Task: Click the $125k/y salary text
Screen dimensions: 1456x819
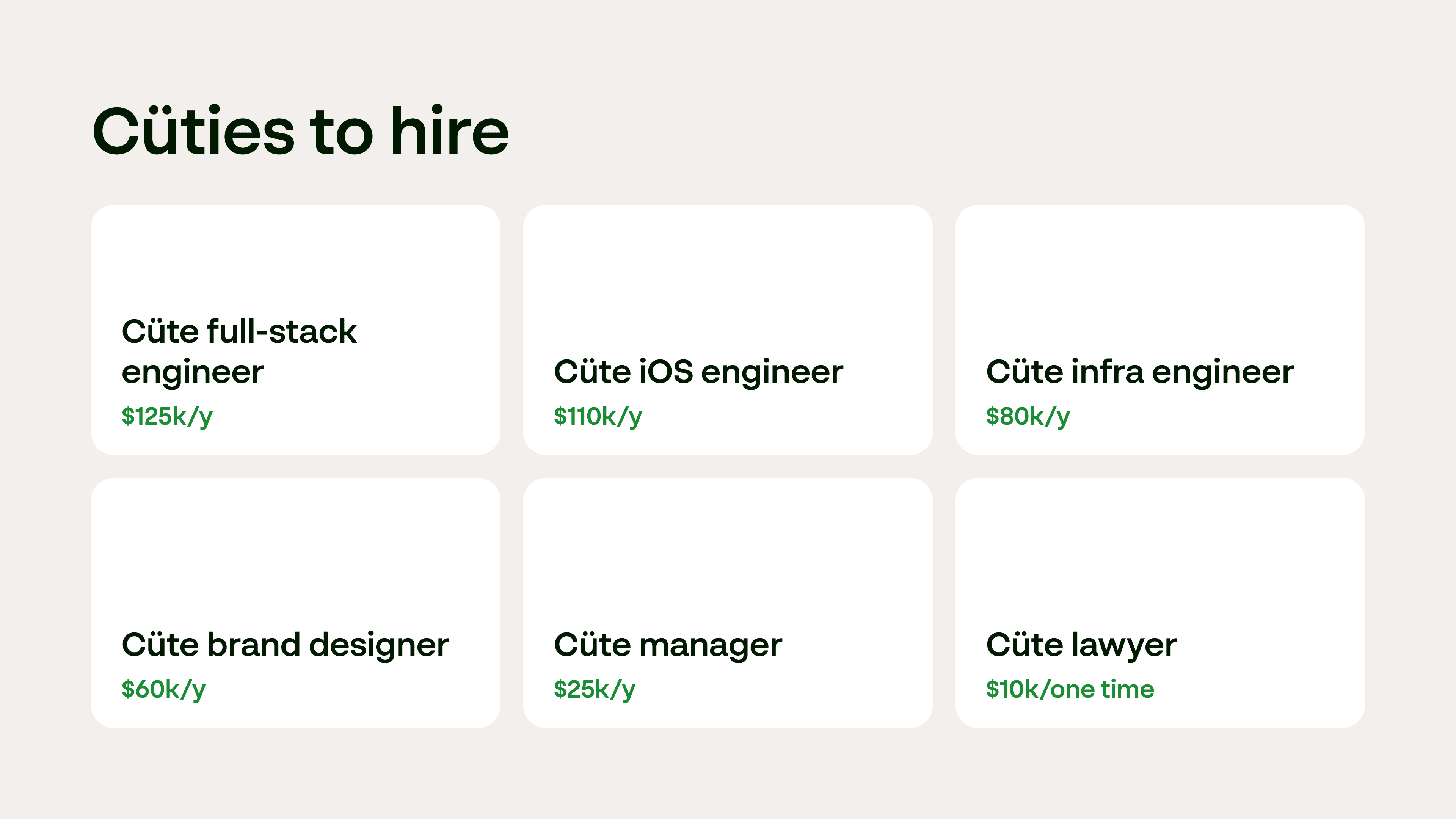Action: (167, 417)
